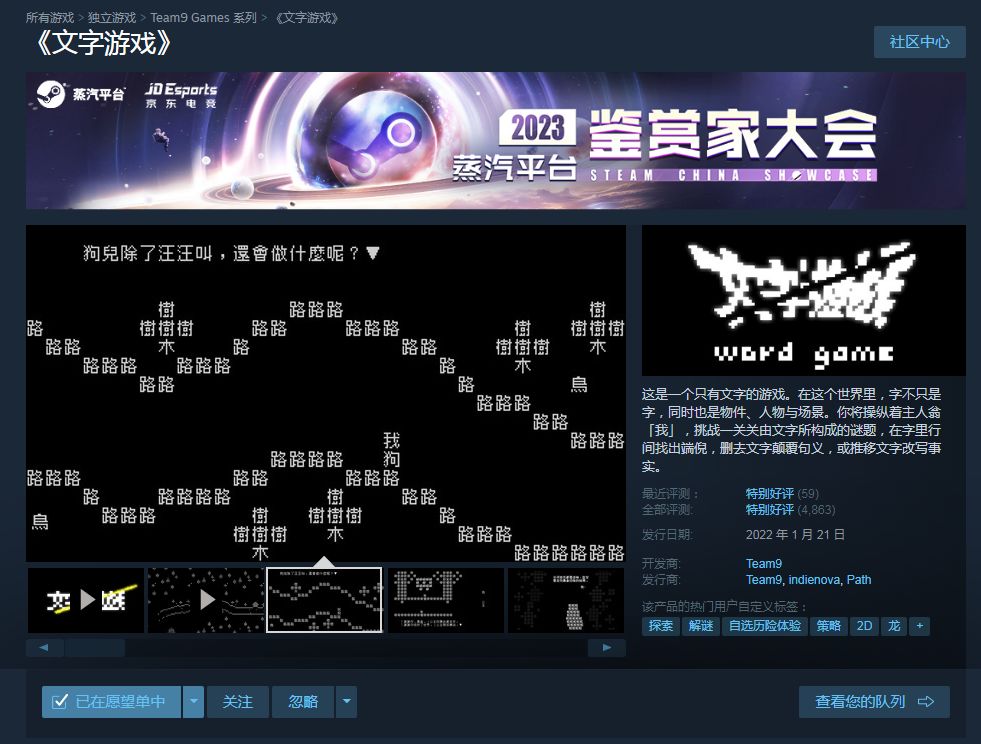981x744 pixels.
Task: Open recent reviews 特别好评 (59) link
Action: (782, 494)
